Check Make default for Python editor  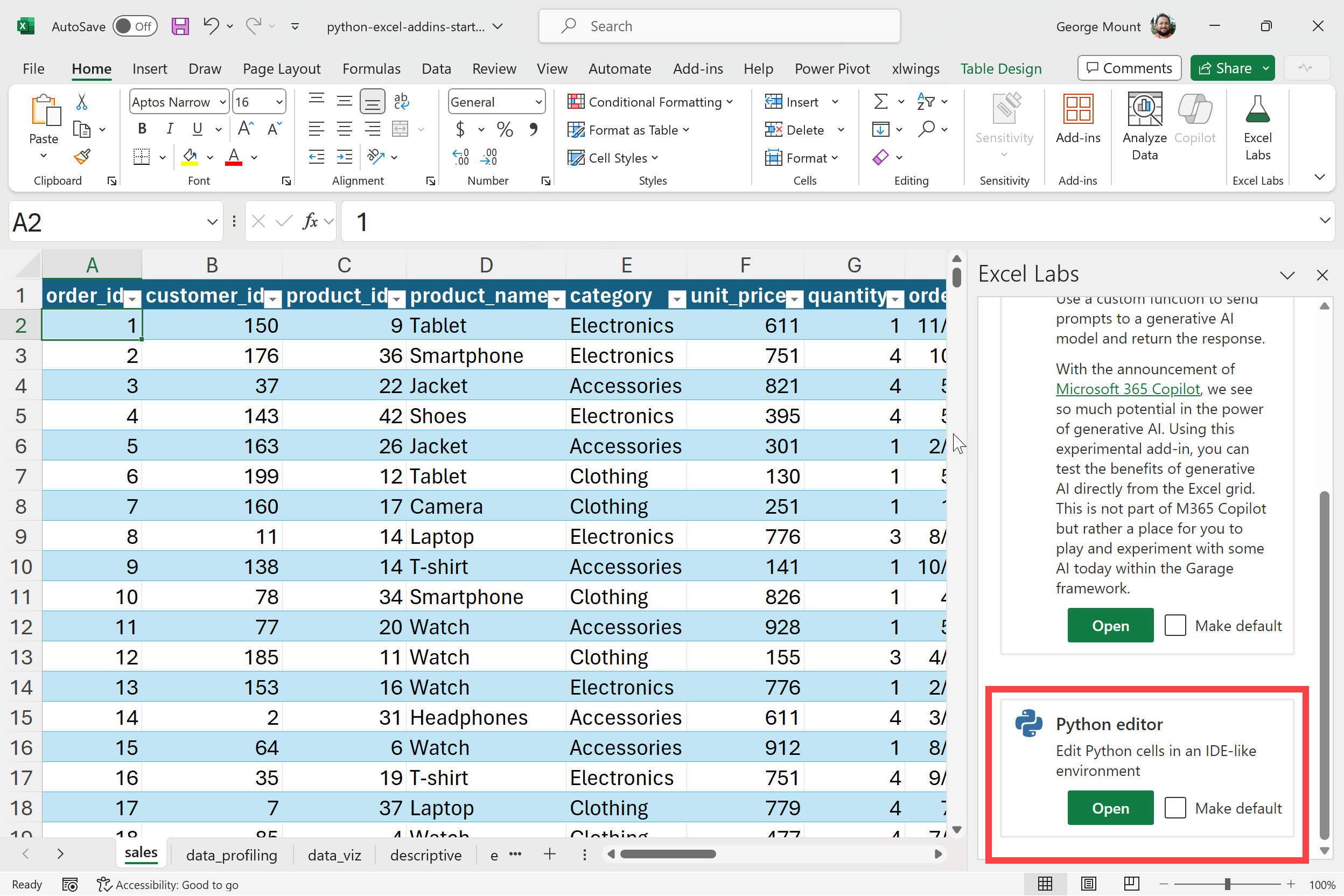1175,808
